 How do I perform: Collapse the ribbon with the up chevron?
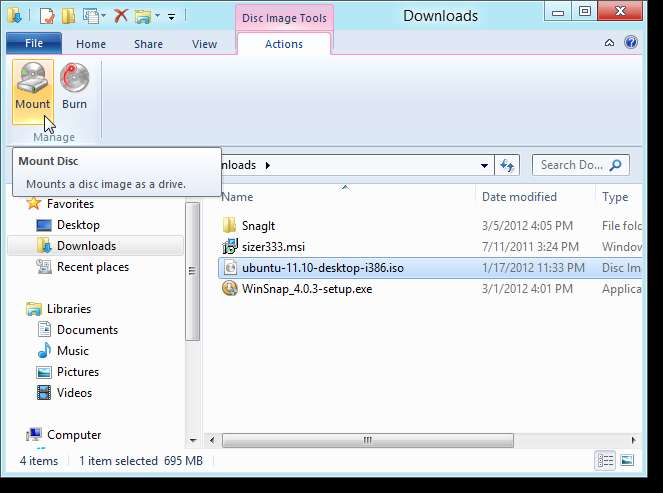point(610,44)
